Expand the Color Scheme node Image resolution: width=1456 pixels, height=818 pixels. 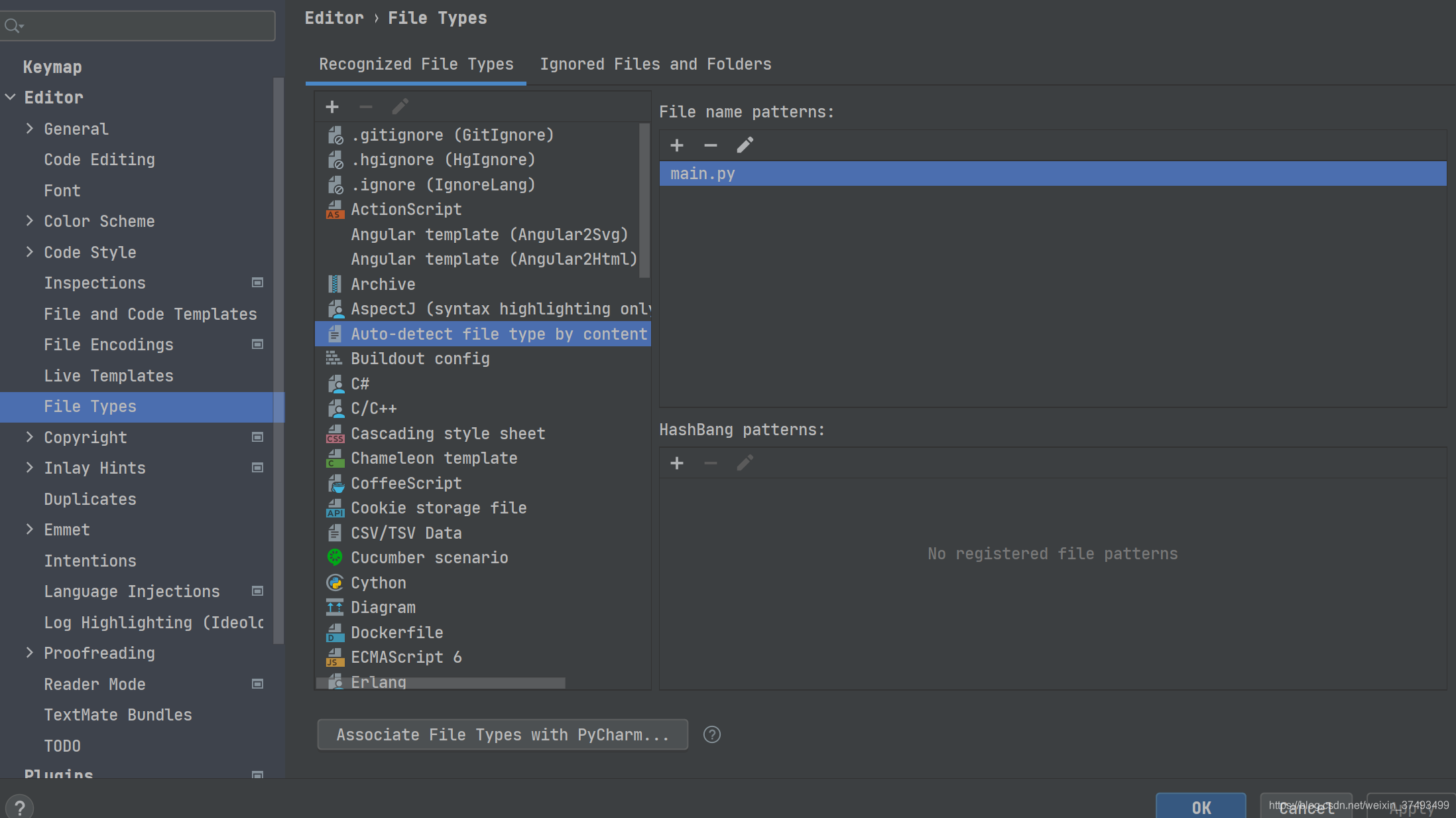click(x=29, y=221)
